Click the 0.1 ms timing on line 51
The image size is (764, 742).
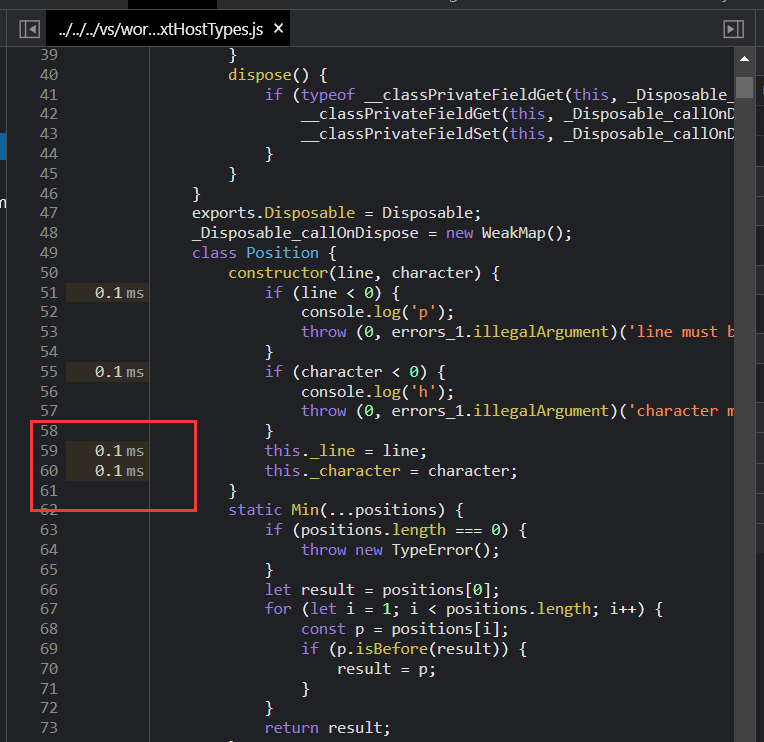click(119, 293)
